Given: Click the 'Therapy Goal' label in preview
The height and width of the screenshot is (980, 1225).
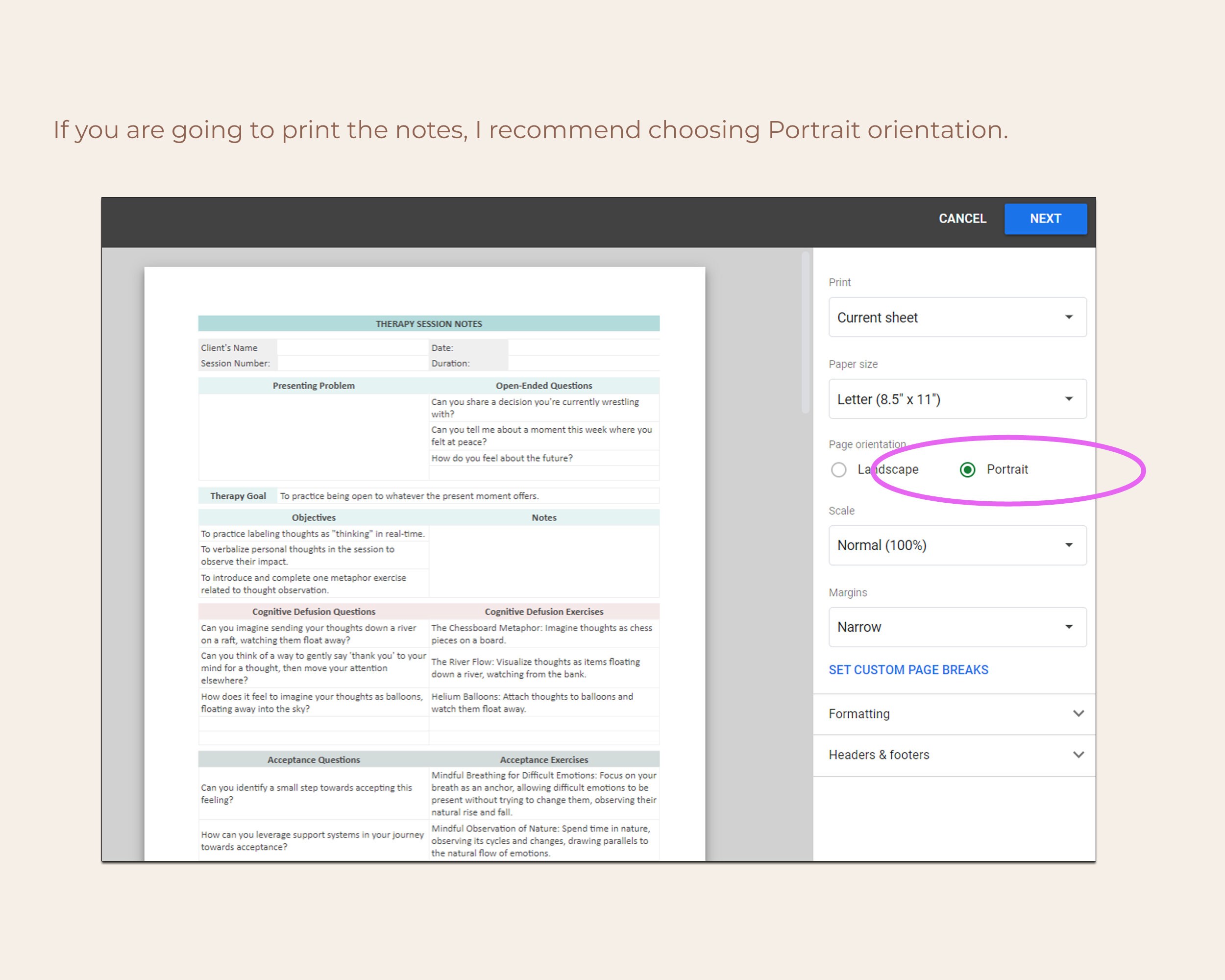Looking at the screenshot, I should 238,496.
